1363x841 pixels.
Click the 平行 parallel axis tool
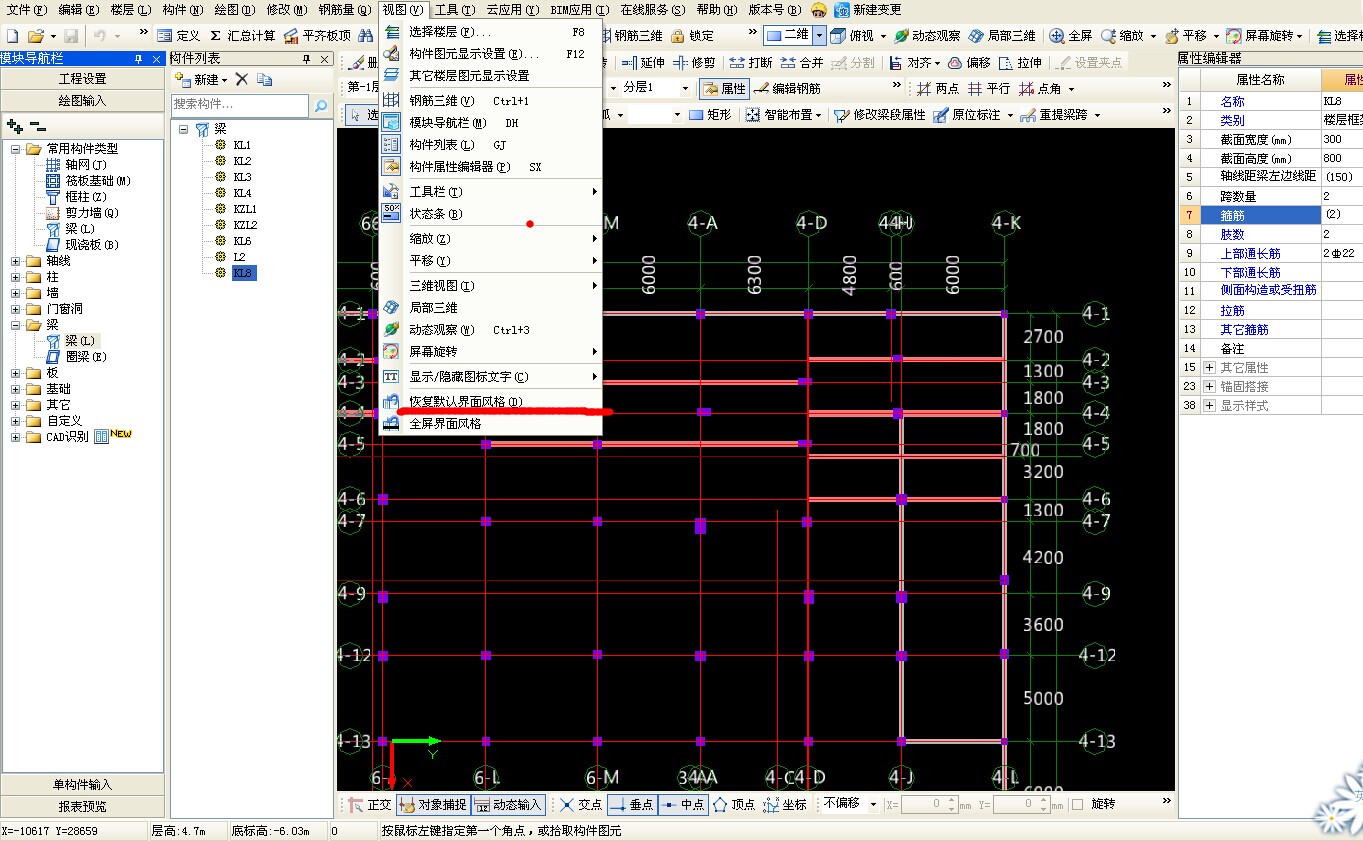tap(988, 88)
